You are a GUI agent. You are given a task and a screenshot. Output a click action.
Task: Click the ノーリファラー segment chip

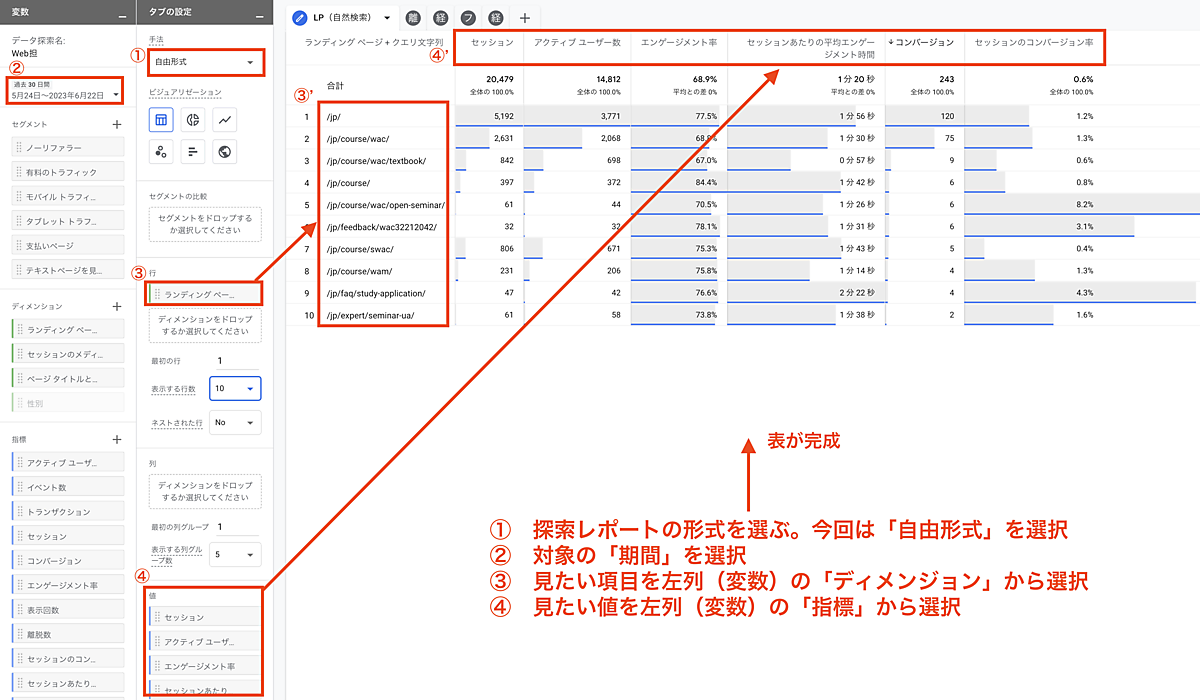[x=68, y=148]
